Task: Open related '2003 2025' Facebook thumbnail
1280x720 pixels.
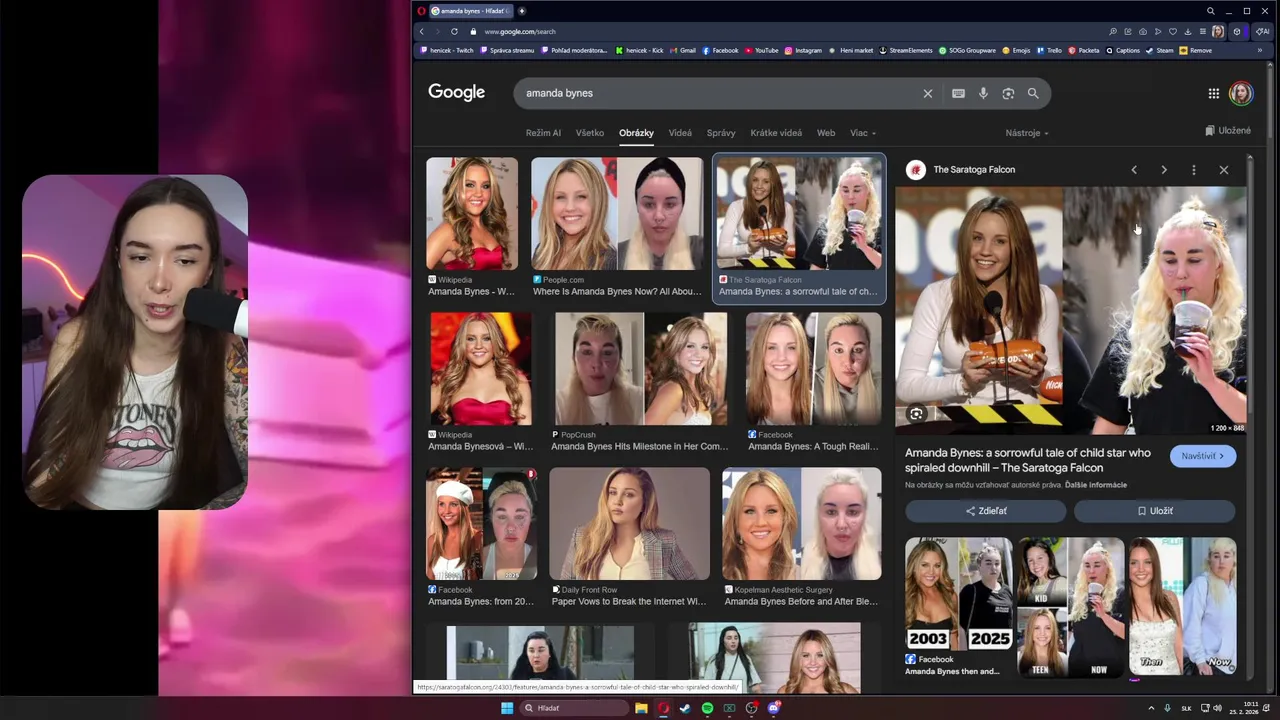Action: coord(958,594)
